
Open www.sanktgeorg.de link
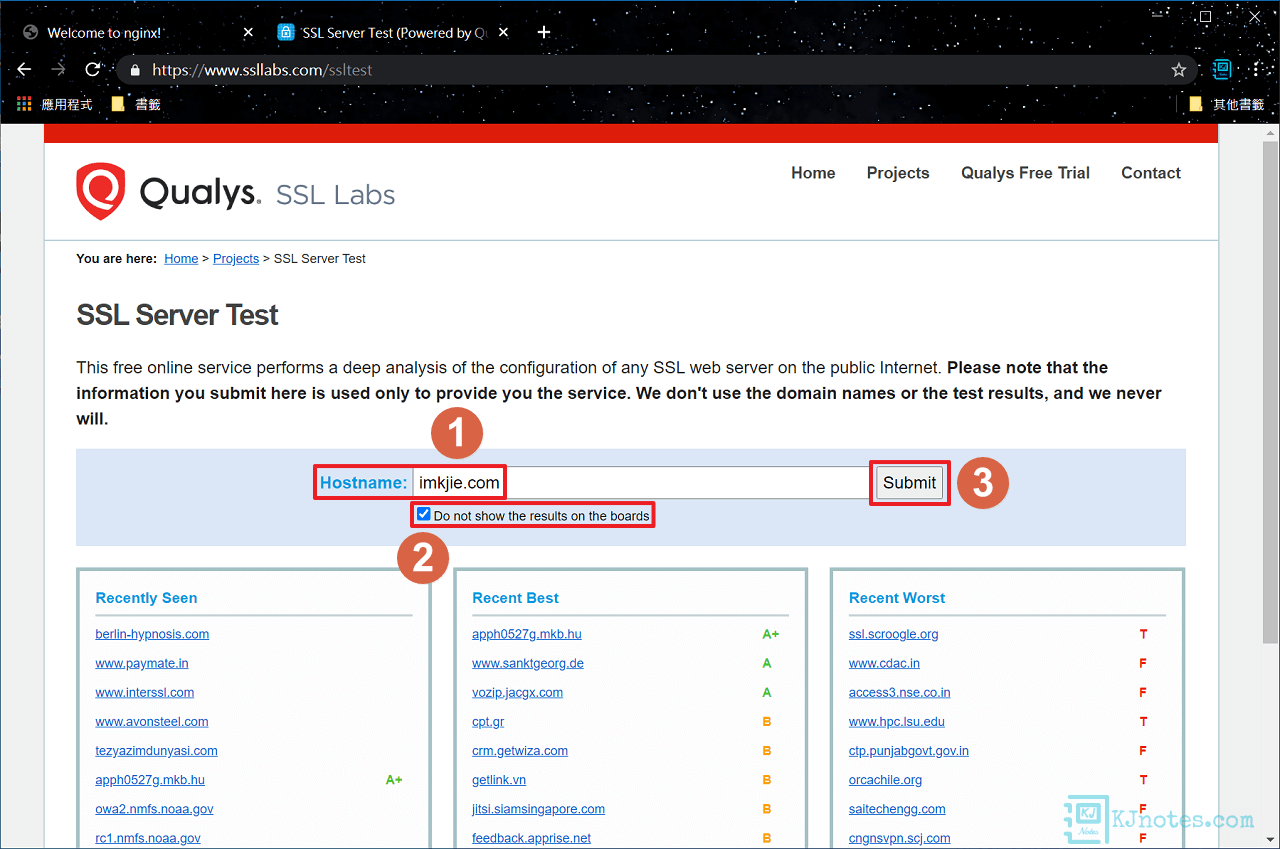pyautogui.click(x=528, y=663)
